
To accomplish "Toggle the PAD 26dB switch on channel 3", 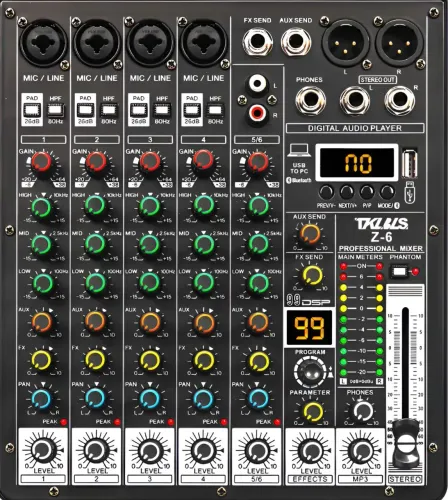I will coord(139,109).
